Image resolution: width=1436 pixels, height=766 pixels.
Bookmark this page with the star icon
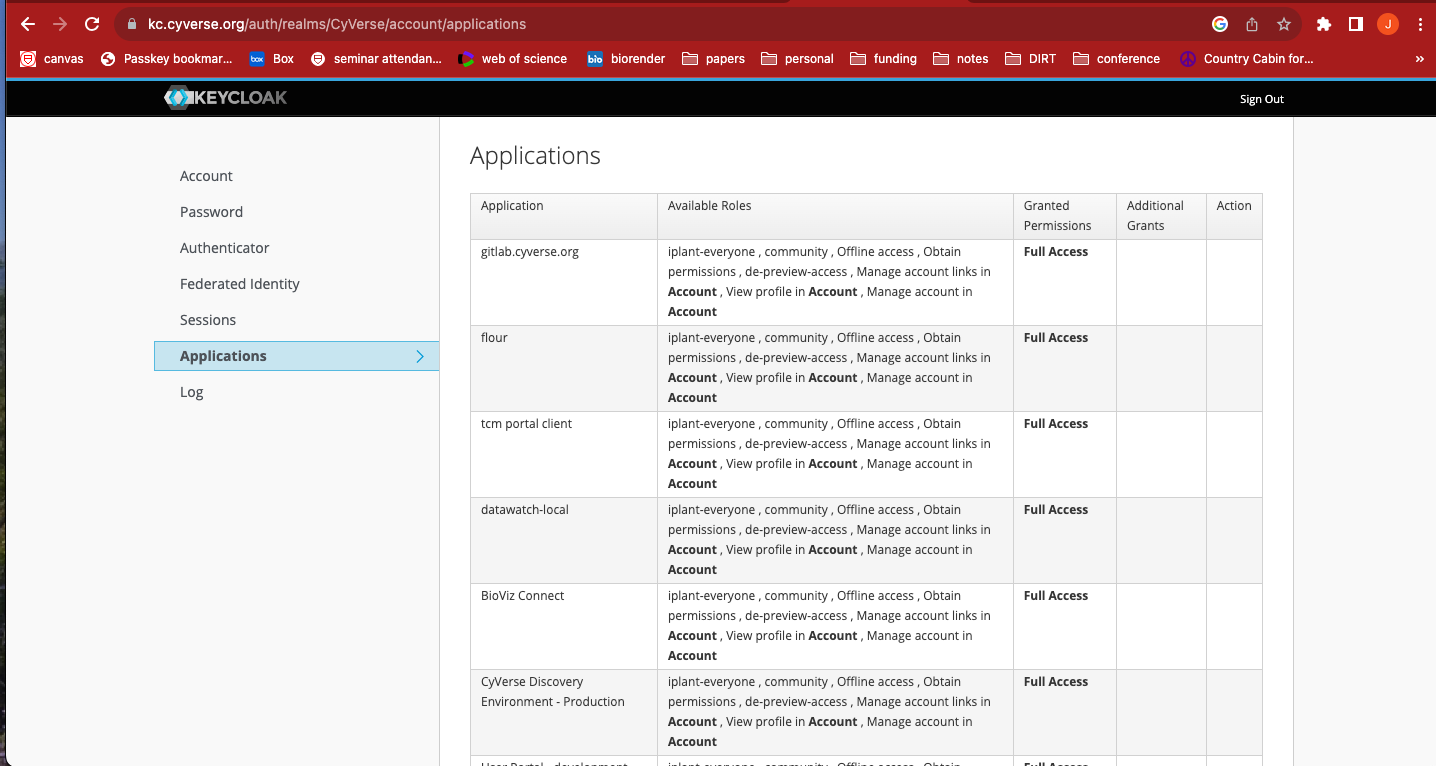pyautogui.click(x=1283, y=24)
